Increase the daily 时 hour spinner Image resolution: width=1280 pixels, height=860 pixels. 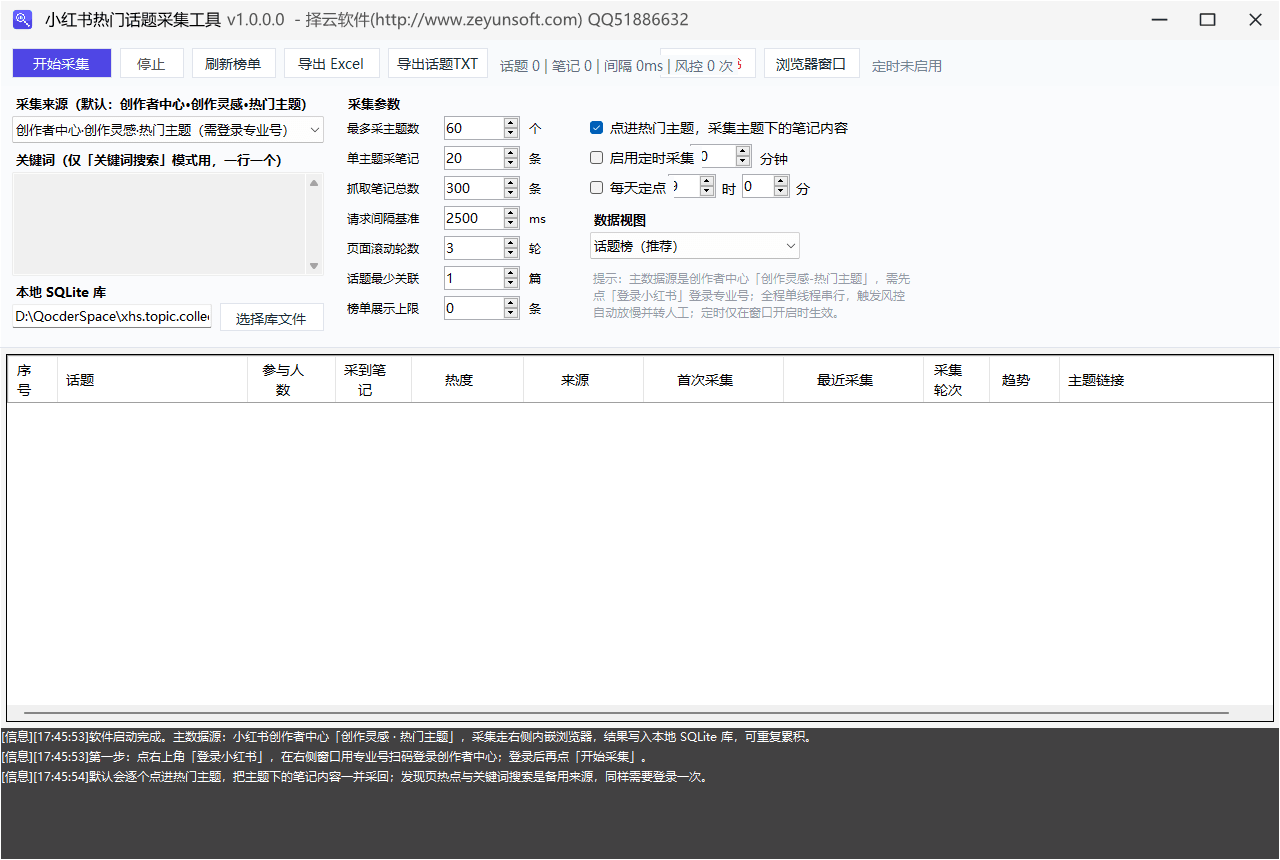[707, 181]
